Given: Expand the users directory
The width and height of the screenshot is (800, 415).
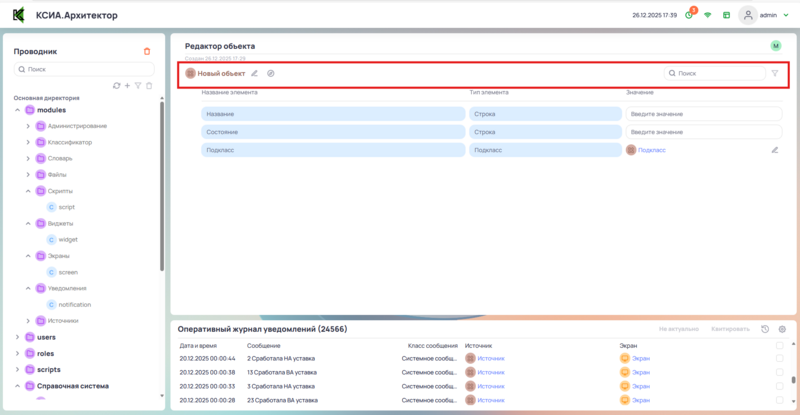Looking at the screenshot, I should 17,337.
